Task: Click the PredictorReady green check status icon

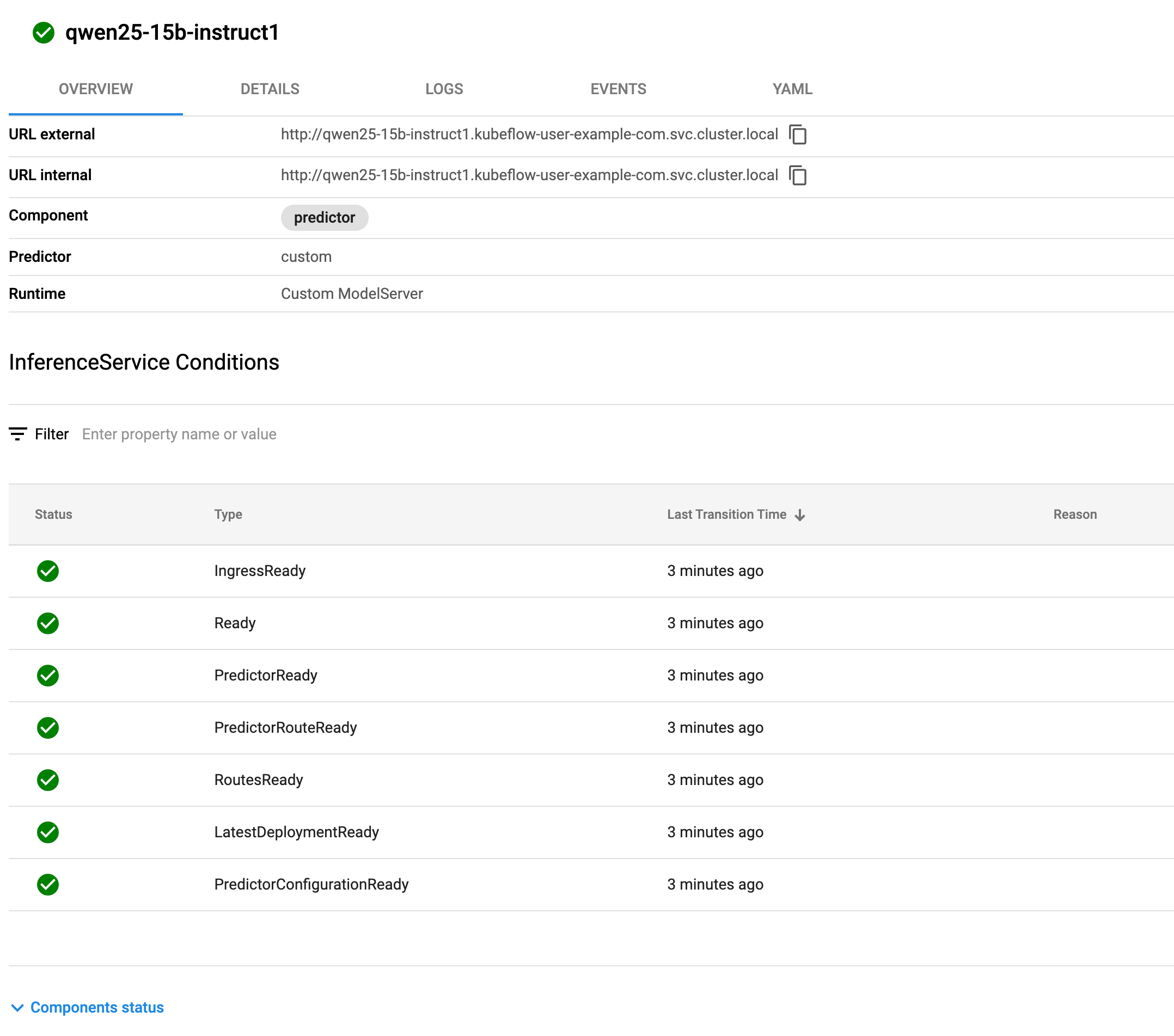Action: 48,676
